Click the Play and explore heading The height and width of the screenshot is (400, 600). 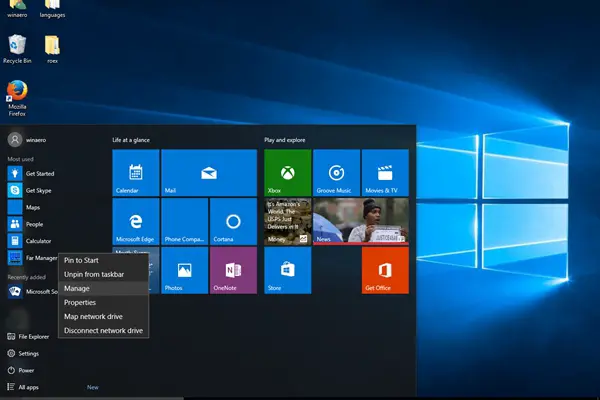(285, 140)
